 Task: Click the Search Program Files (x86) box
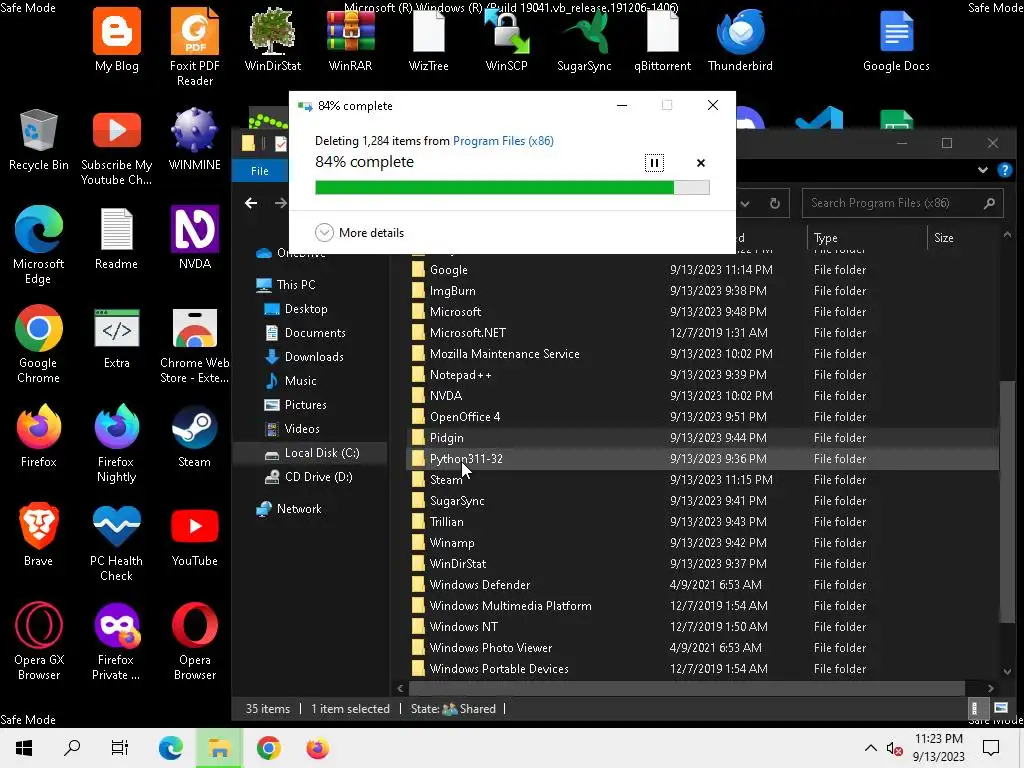tap(902, 203)
